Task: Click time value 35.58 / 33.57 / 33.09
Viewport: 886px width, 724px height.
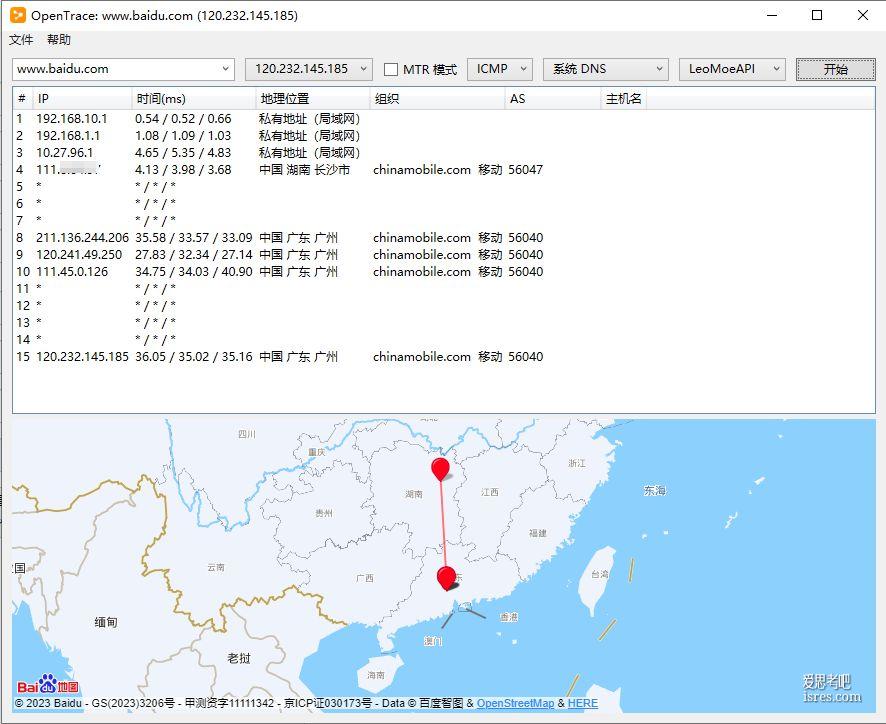Action: pyautogui.click(x=193, y=237)
